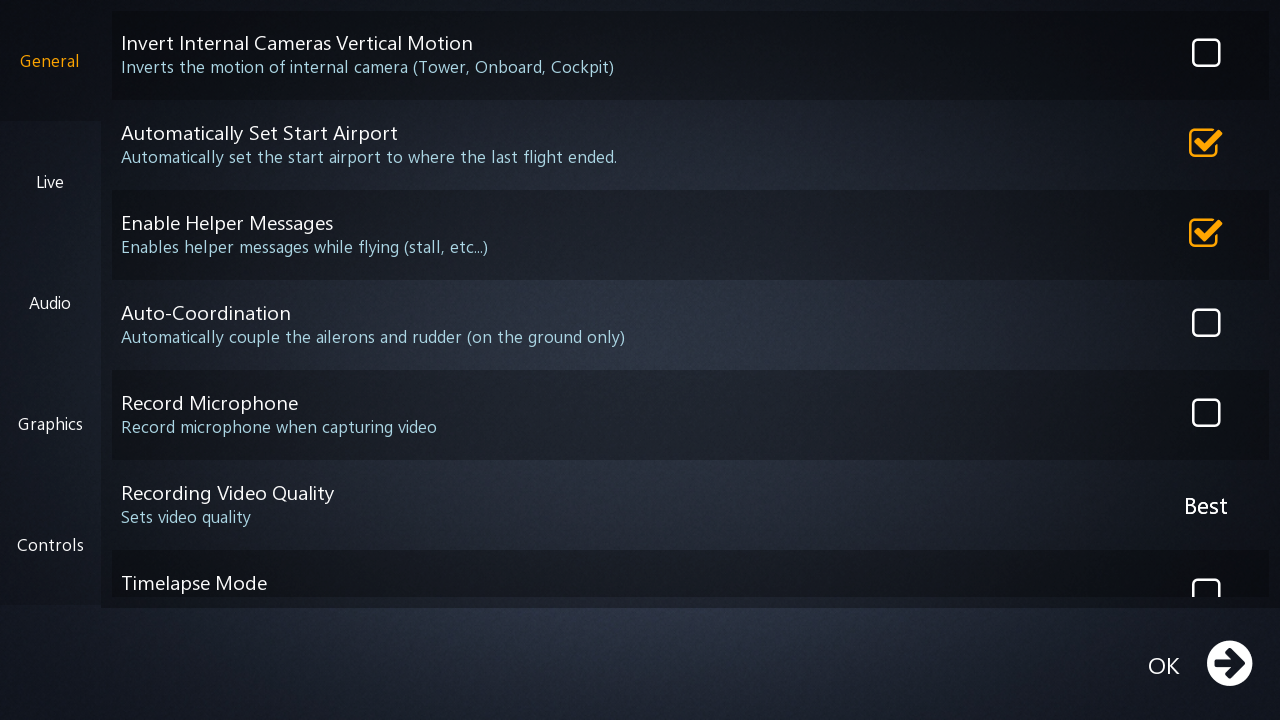Image resolution: width=1280 pixels, height=720 pixels.
Task: Click the Recording Video Quality row title
Action: pos(227,493)
